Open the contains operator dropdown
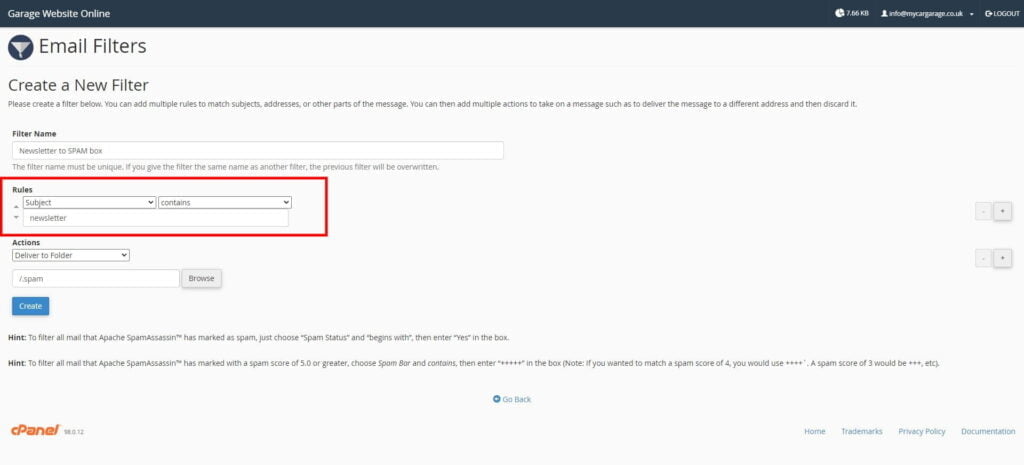This screenshot has width=1024, height=465. pos(225,202)
